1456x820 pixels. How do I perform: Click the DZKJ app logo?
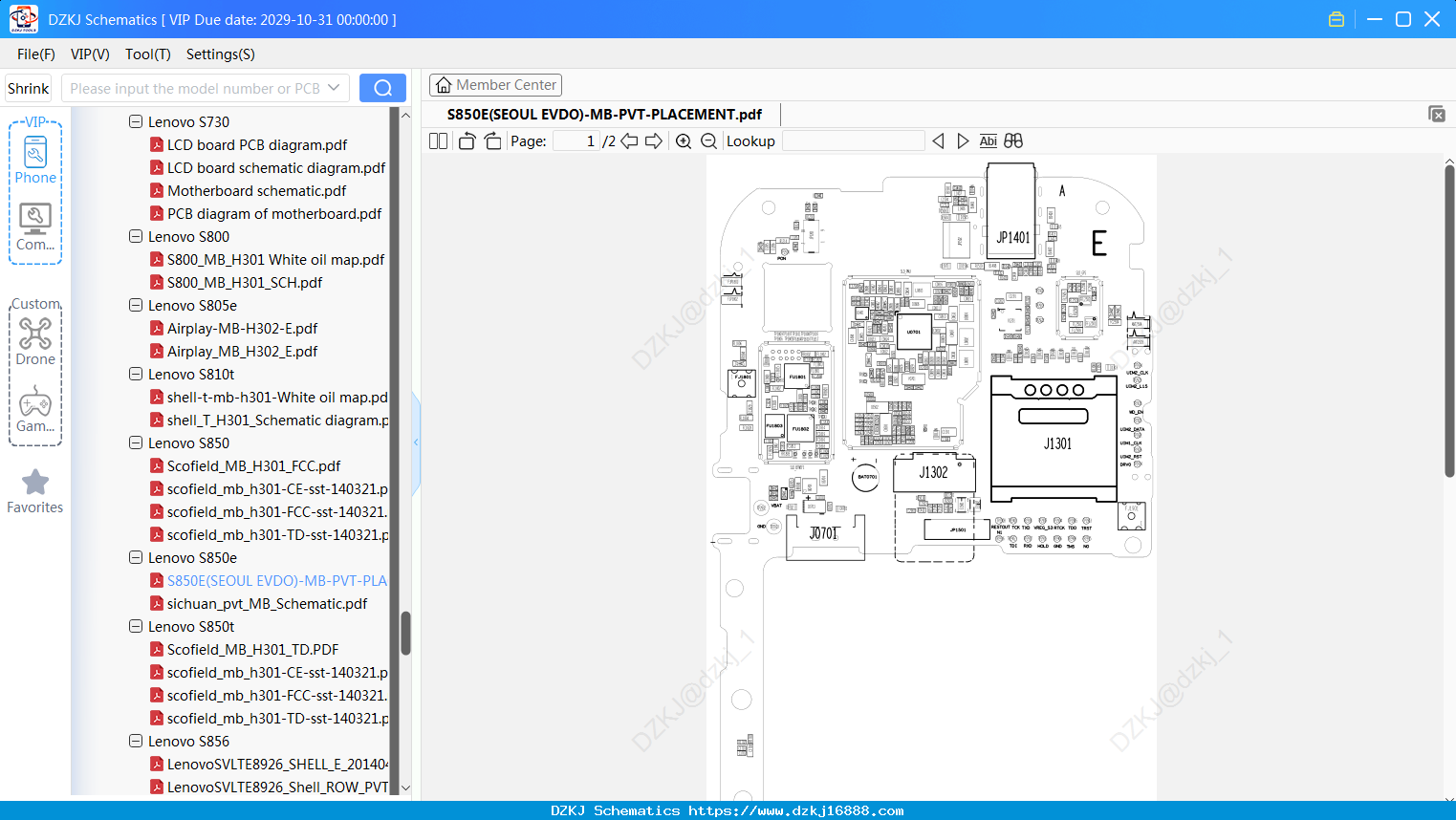click(x=23, y=19)
